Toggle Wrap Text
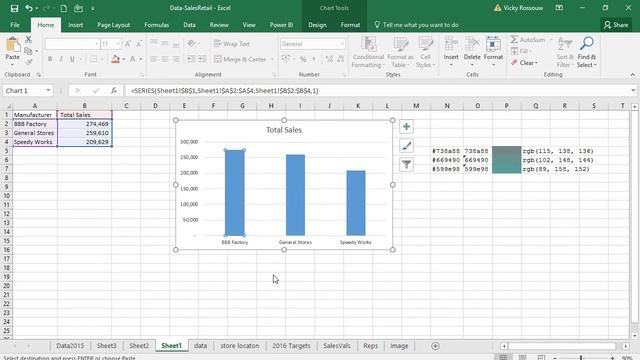640x360 pixels. (x=231, y=44)
